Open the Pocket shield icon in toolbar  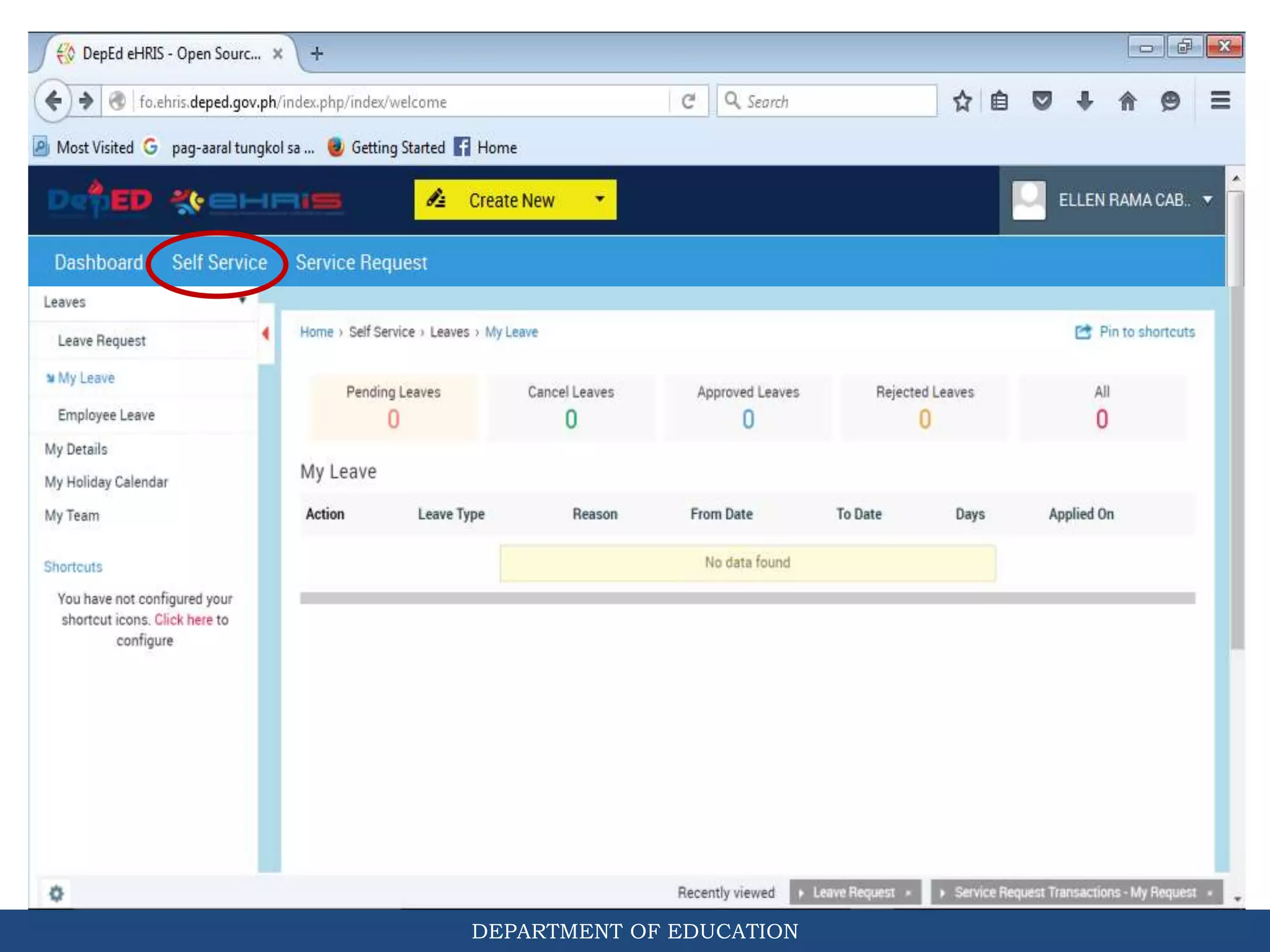(1042, 101)
